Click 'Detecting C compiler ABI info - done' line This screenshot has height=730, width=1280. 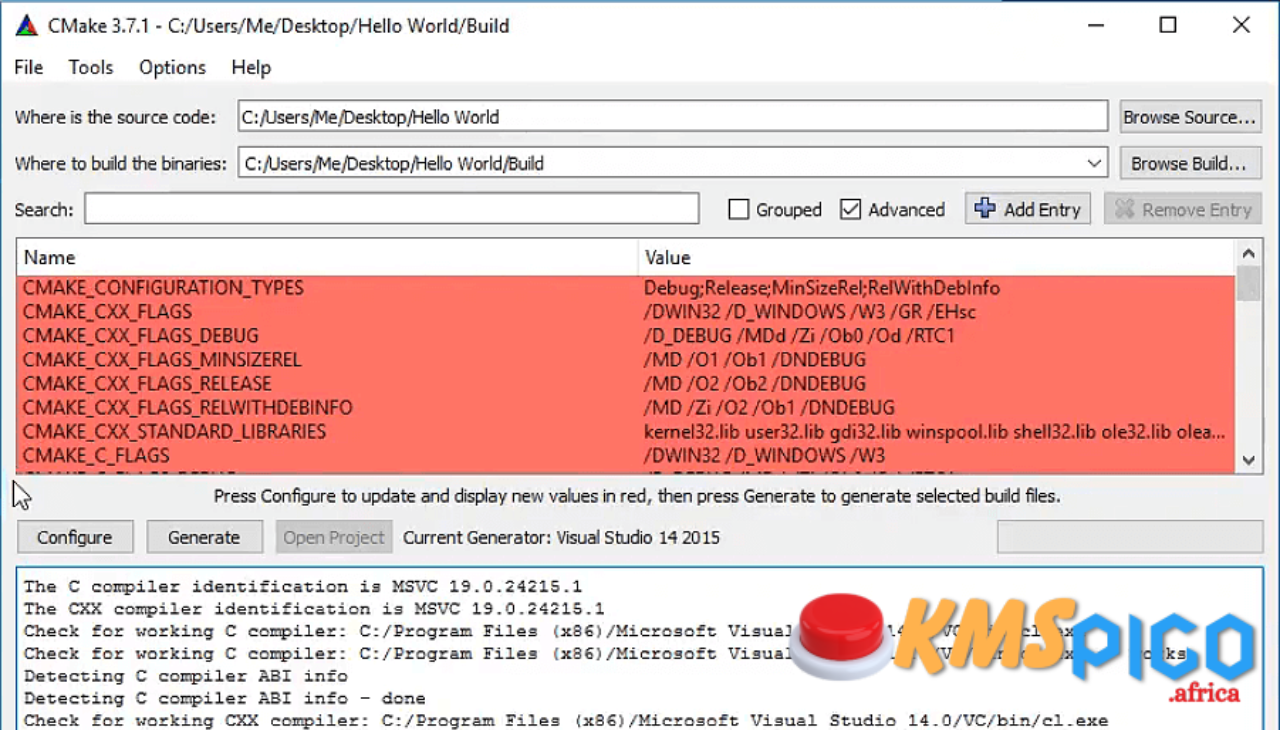coord(225,698)
